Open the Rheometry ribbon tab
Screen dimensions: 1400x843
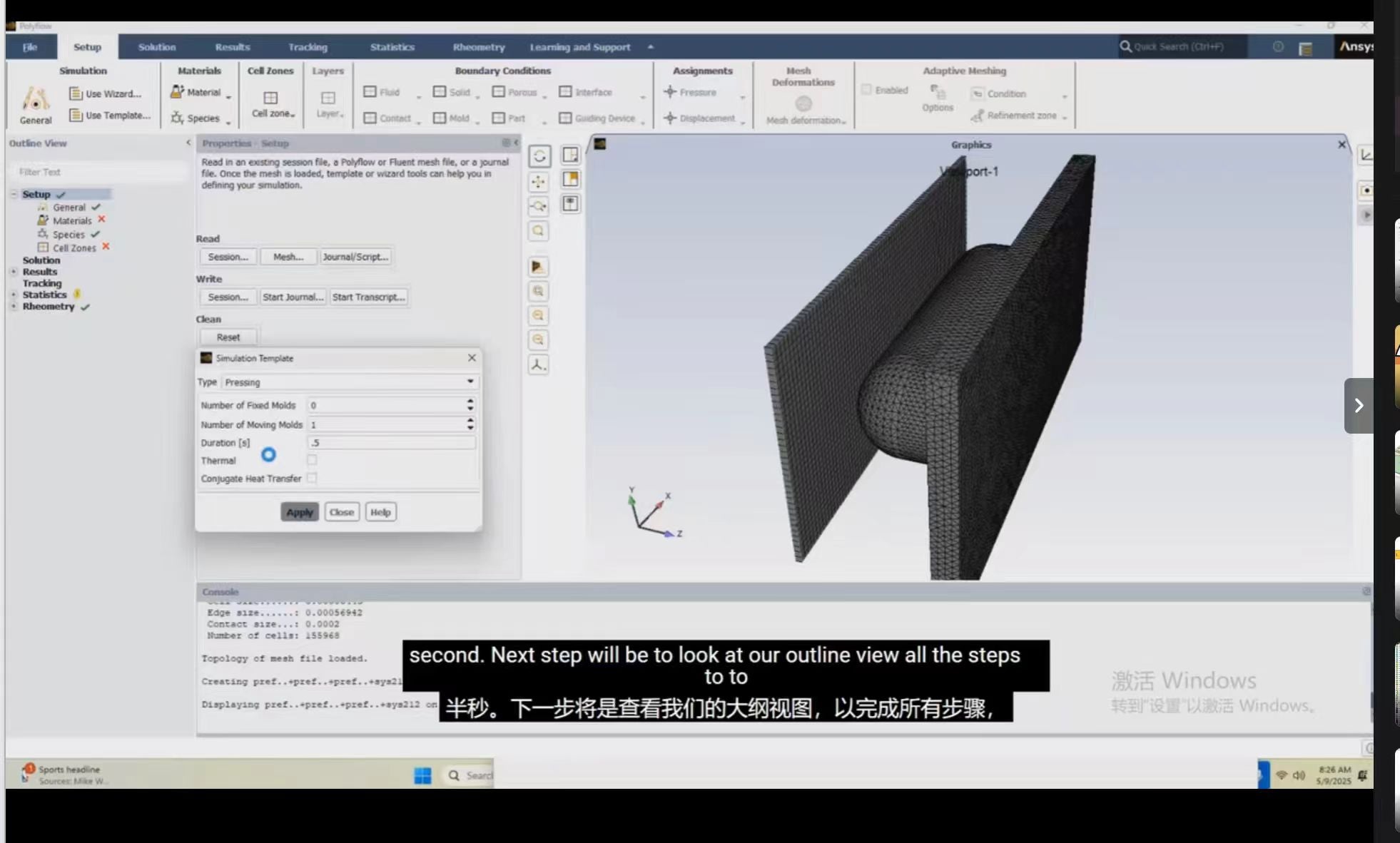478,47
